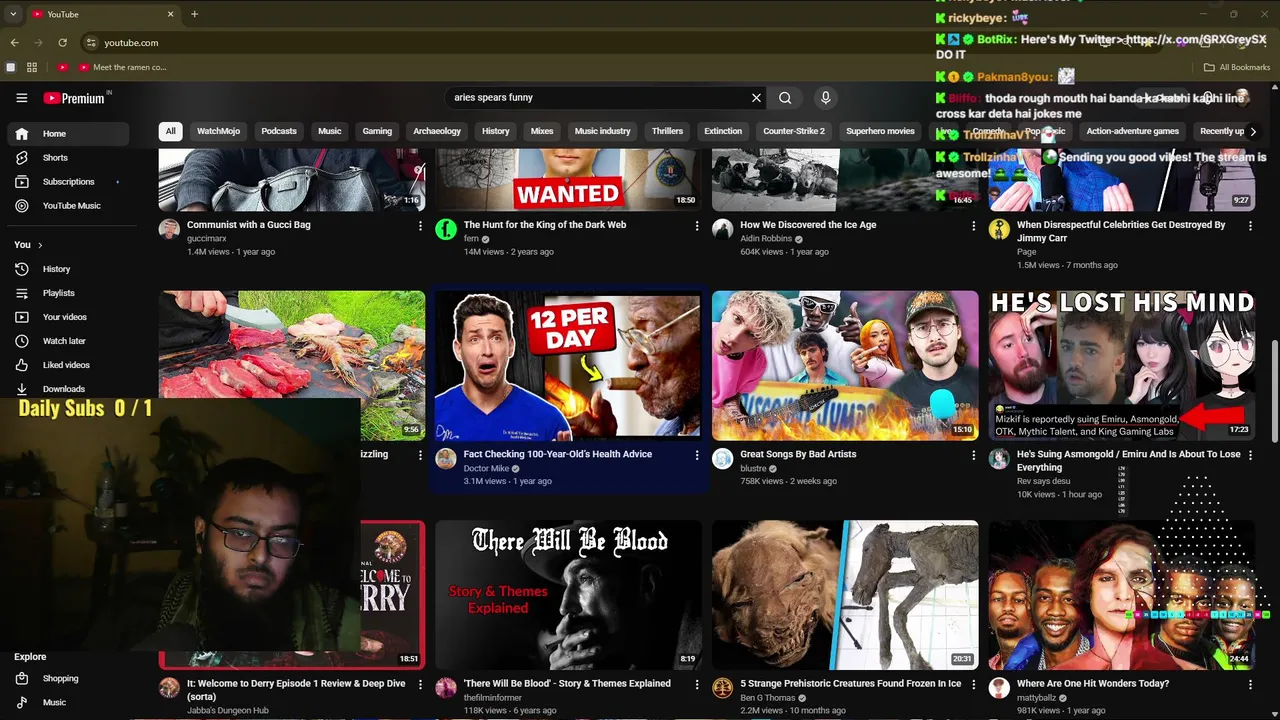
Task: Play 'HE'S LOST HIS MIND' thumbnail
Action: pos(1122,365)
